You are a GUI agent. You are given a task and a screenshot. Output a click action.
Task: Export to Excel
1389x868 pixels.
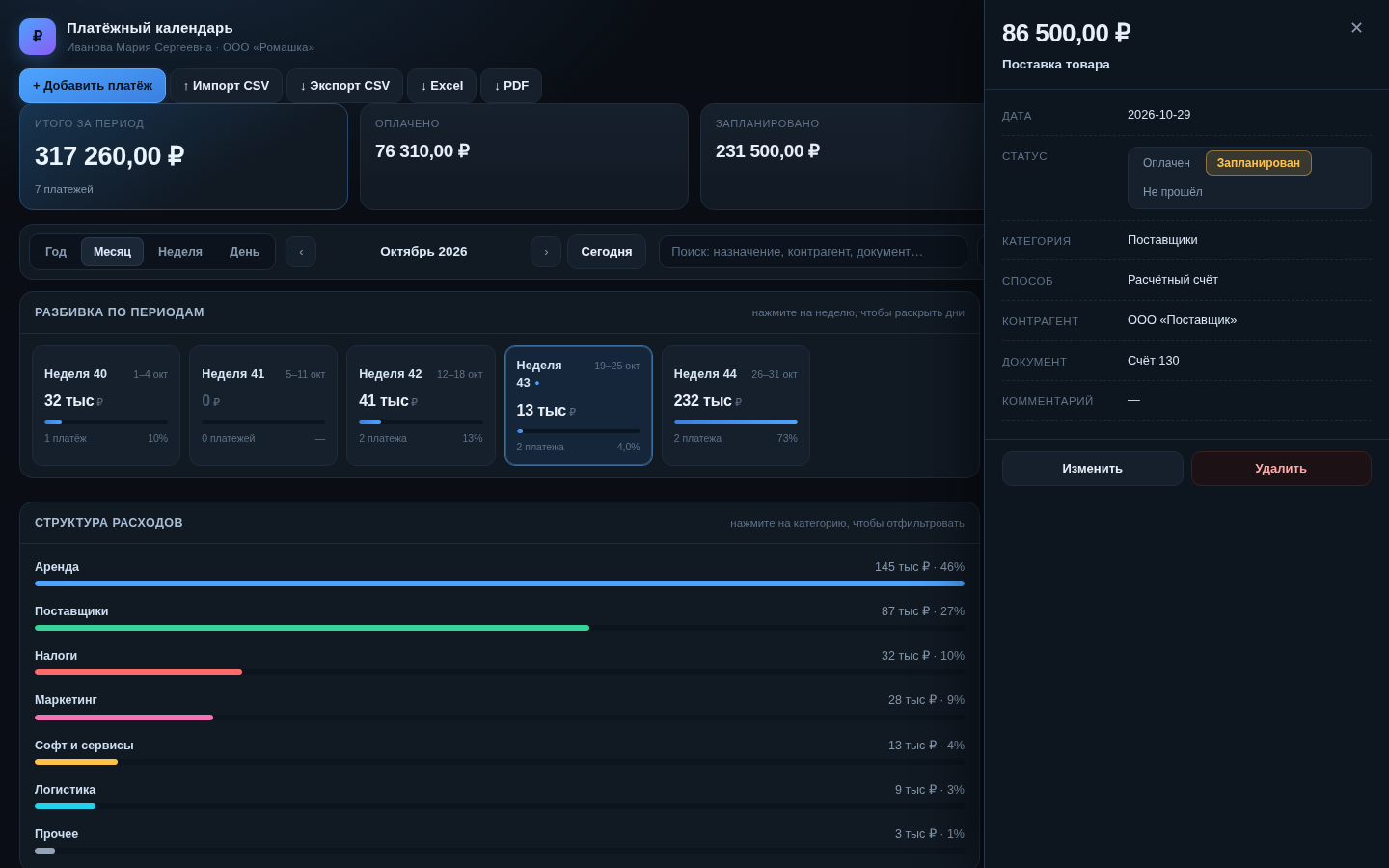coord(442,86)
